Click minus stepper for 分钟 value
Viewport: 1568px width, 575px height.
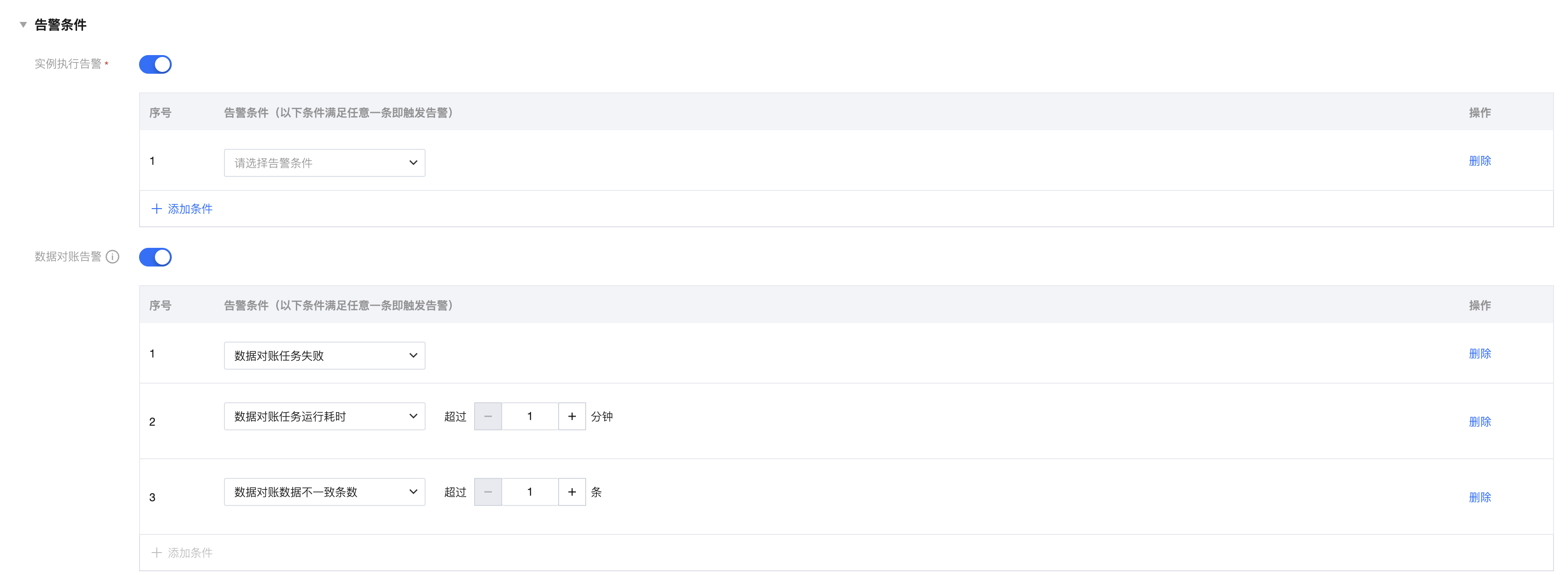(488, 416)
